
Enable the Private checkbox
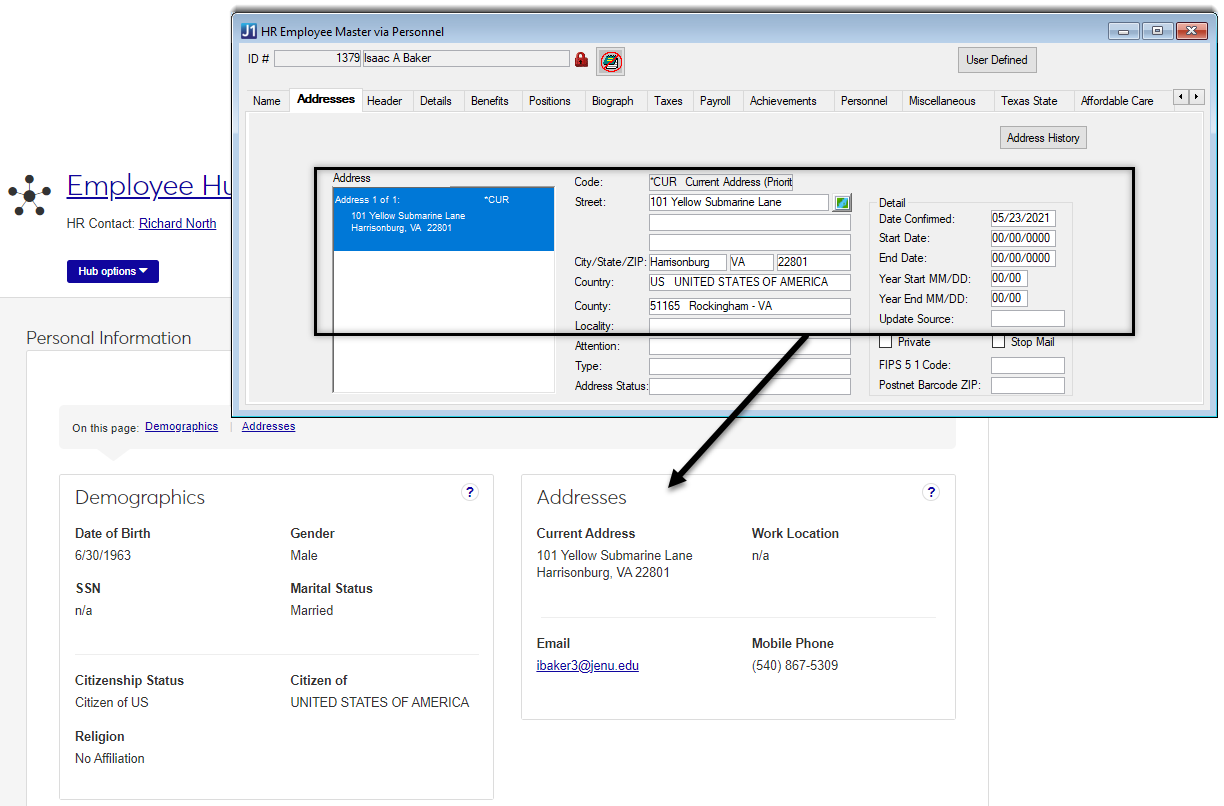885,342
